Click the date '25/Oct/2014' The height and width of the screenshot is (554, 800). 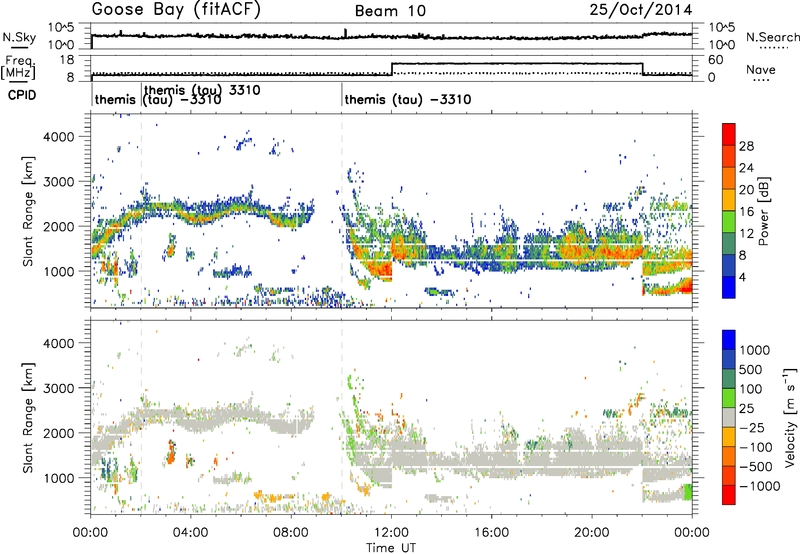[641, 10]
